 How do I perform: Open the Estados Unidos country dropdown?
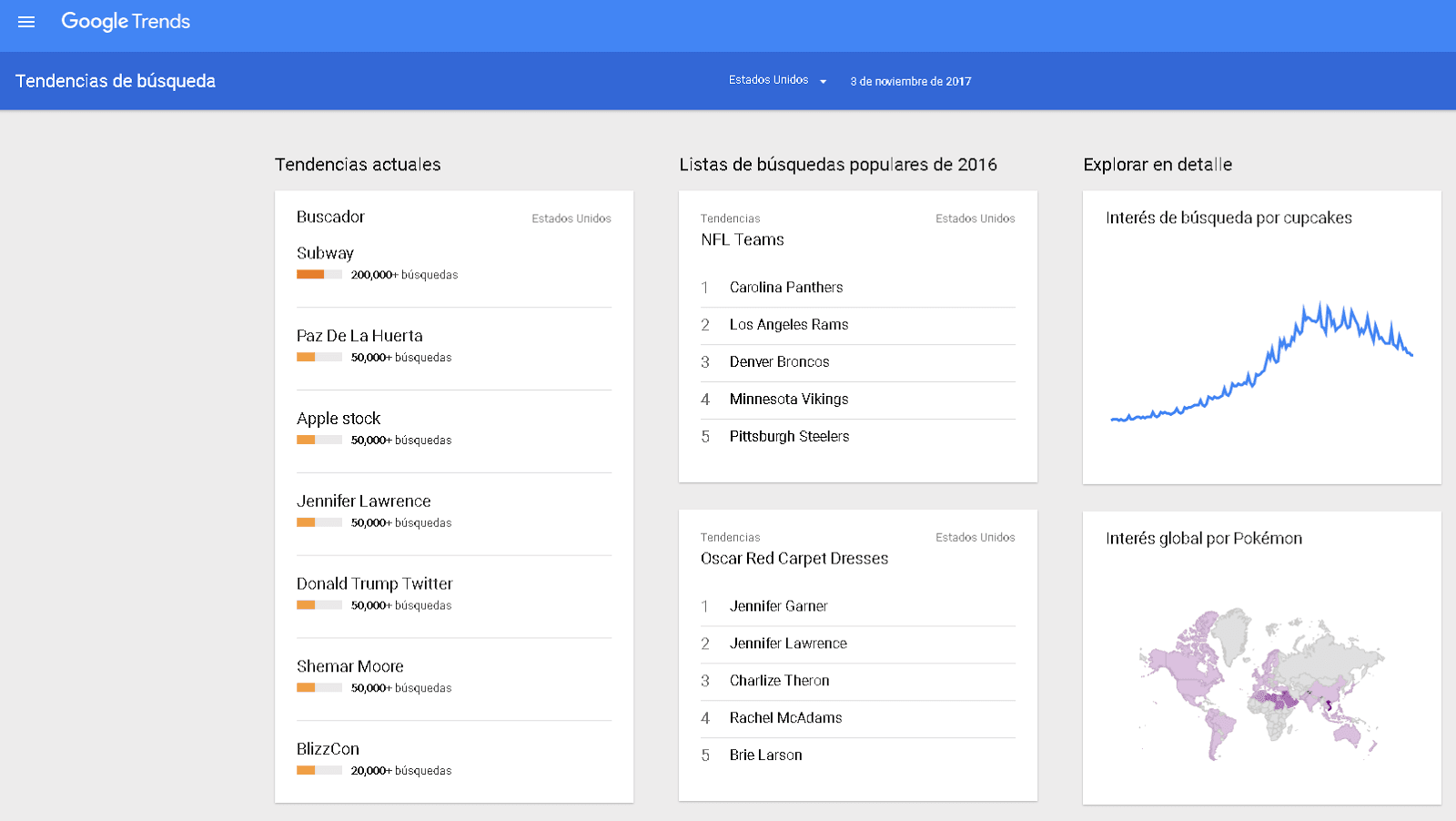778,81
